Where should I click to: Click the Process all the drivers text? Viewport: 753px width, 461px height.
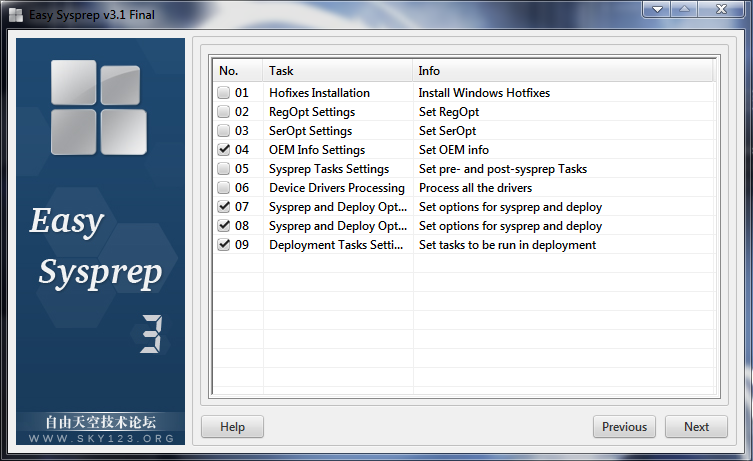[475, 188]
